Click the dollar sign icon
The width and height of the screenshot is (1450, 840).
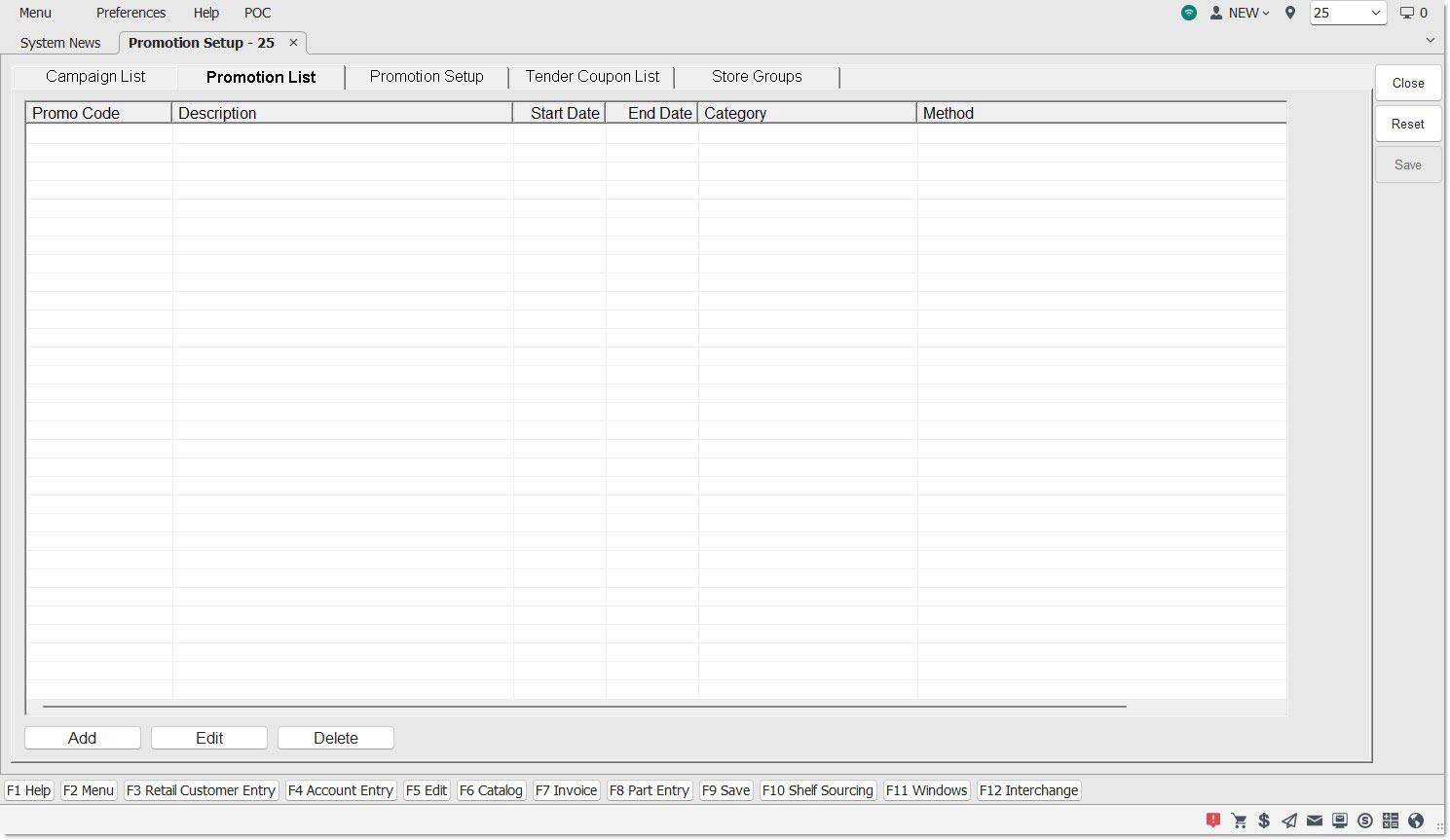coord(1264,821)
